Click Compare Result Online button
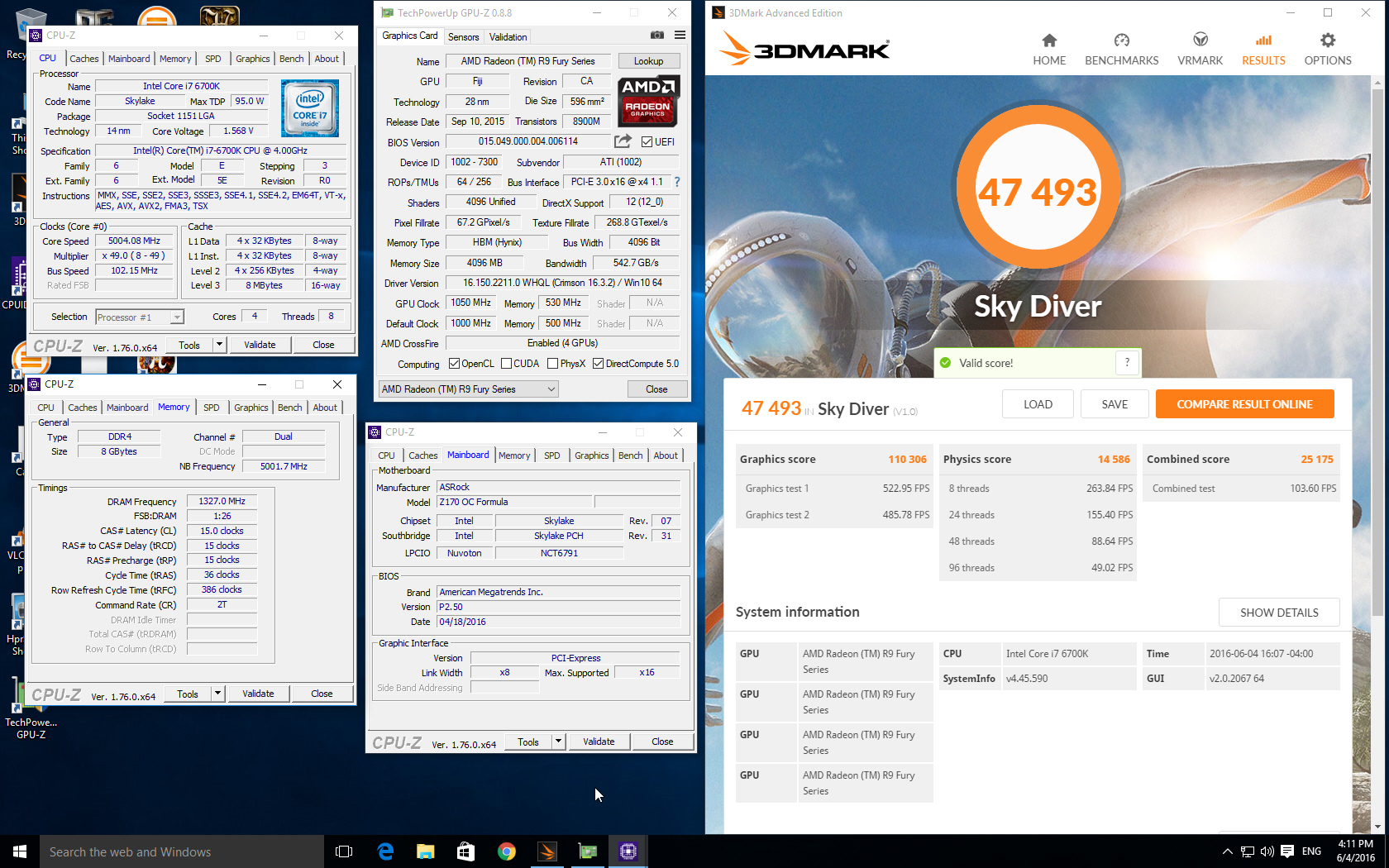Image resolution: width=1389 pixels, height=868 pixels. coord(1244,404)
